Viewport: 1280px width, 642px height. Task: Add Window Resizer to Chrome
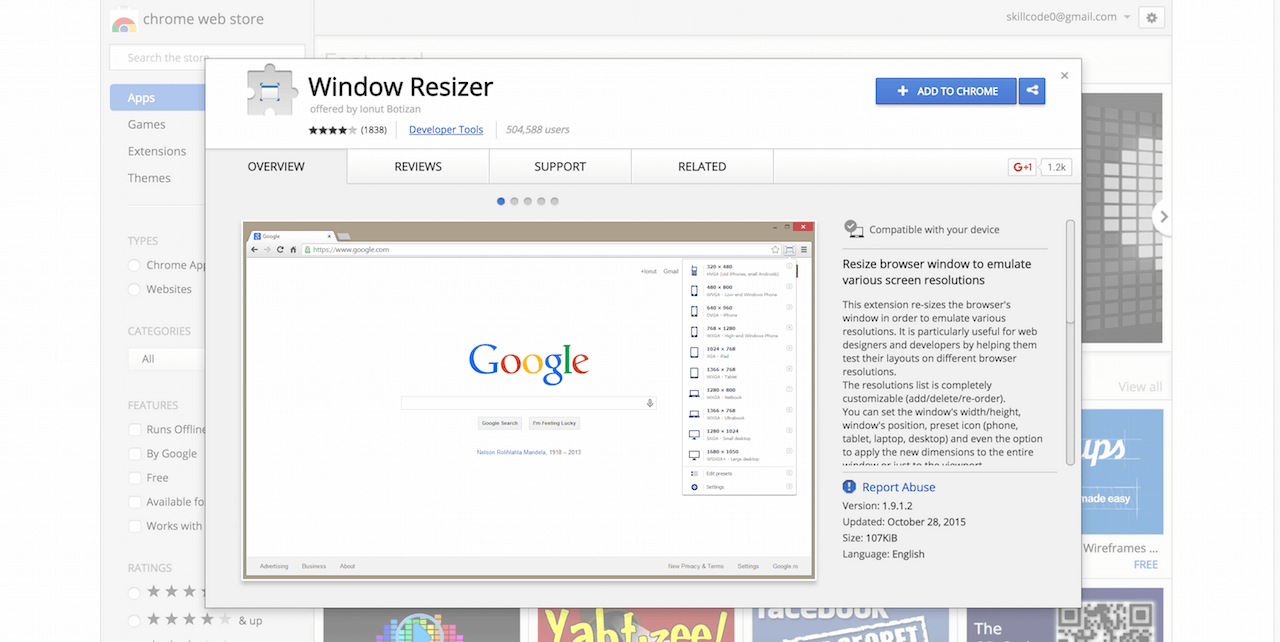tap(946, 91)
